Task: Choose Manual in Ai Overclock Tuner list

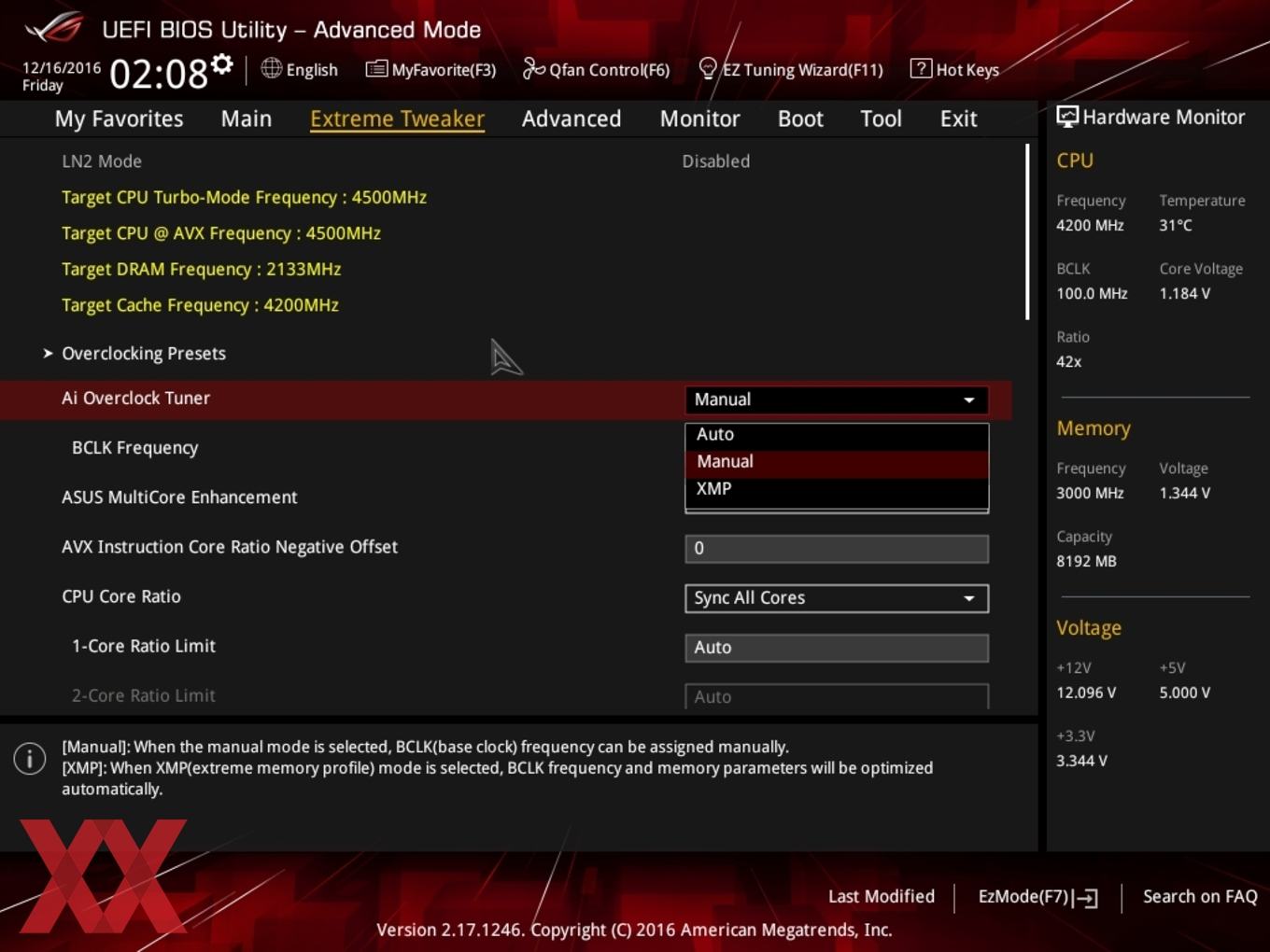Action: click(837, 462)
